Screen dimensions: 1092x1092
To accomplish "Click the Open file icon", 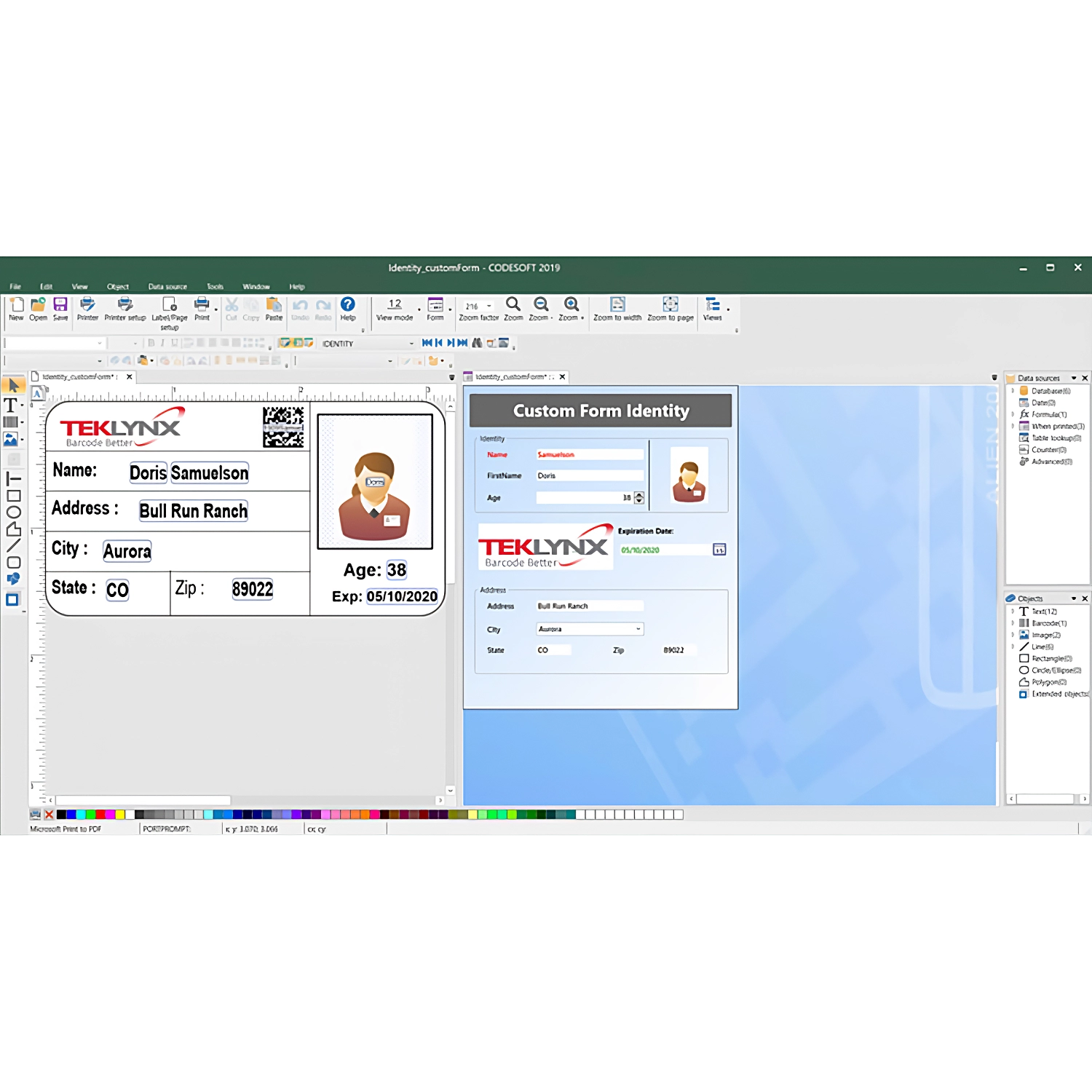I will pyautogui.click(x=38, y=304).
